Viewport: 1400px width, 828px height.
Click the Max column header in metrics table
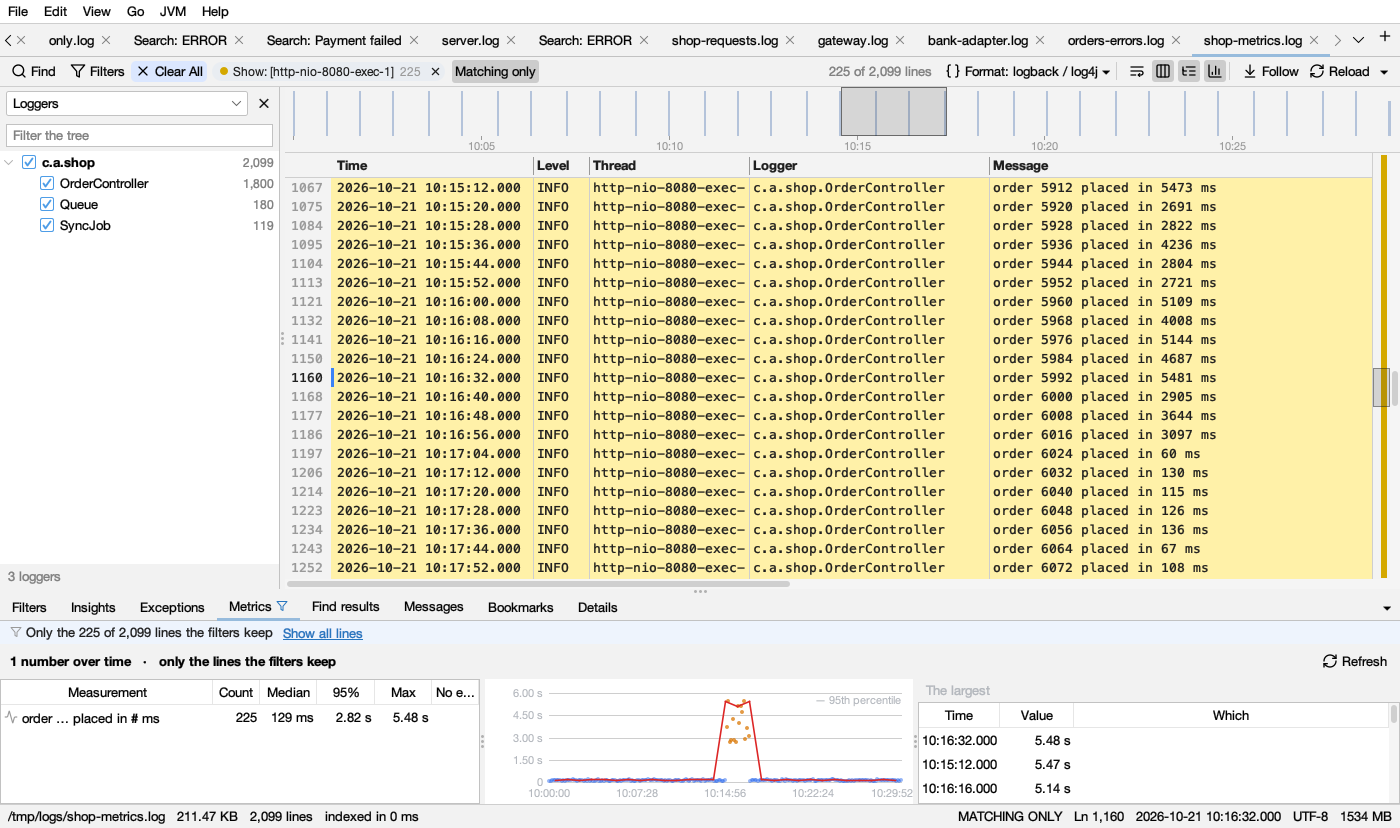coord(403,692)
